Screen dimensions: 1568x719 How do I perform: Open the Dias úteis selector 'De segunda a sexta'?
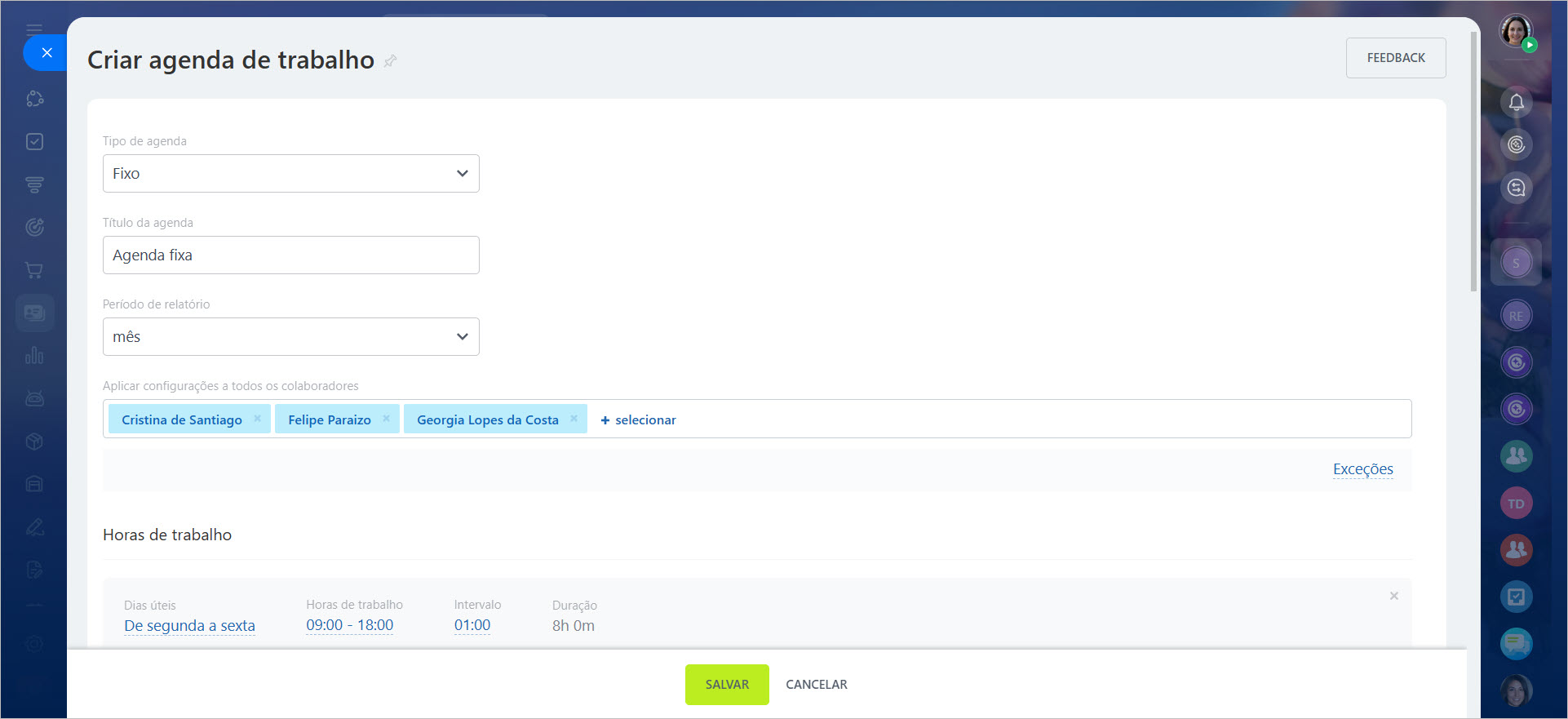pos(189,626)
